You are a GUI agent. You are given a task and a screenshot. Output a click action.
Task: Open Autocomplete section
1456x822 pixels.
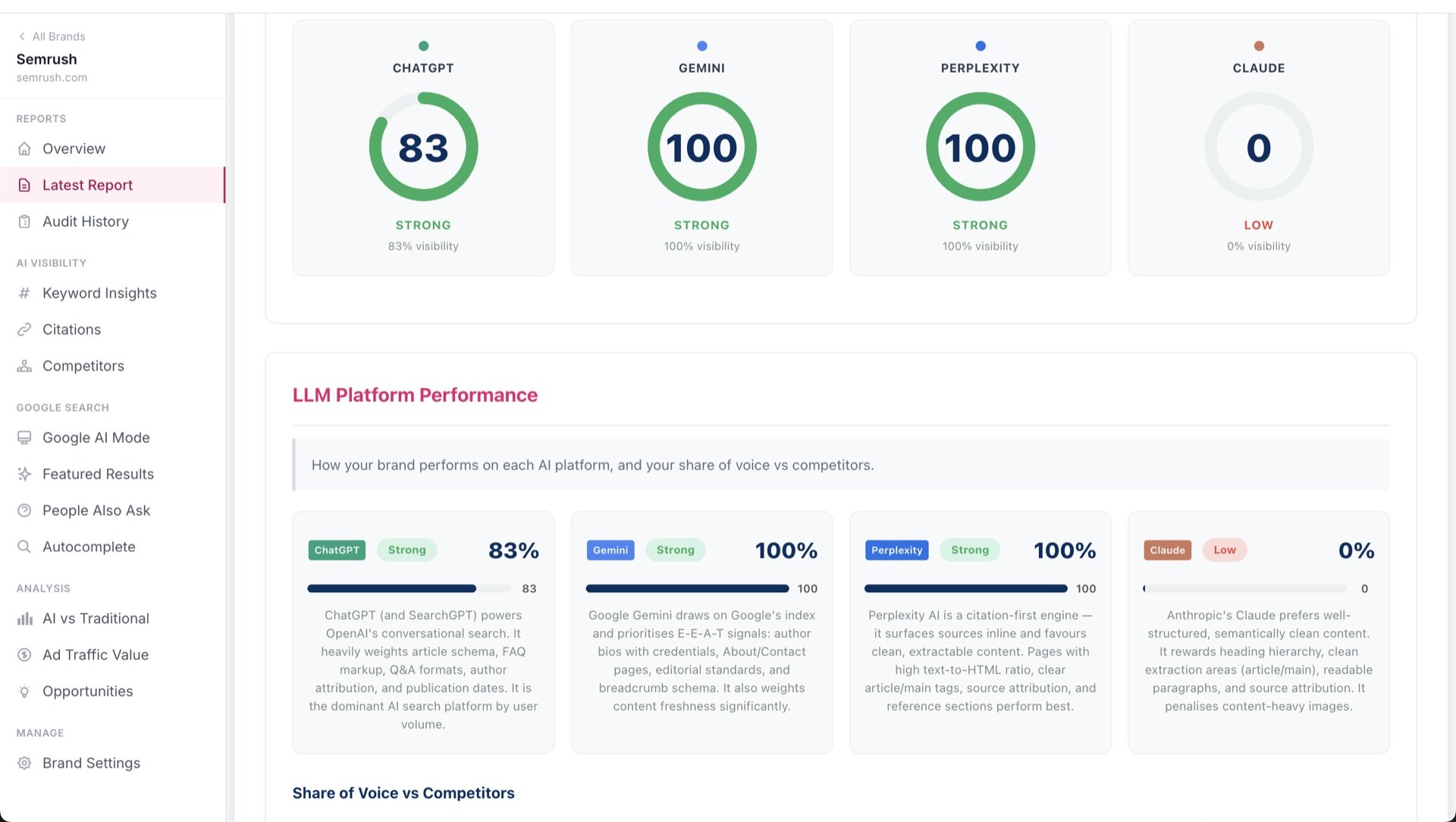point(112,547)
